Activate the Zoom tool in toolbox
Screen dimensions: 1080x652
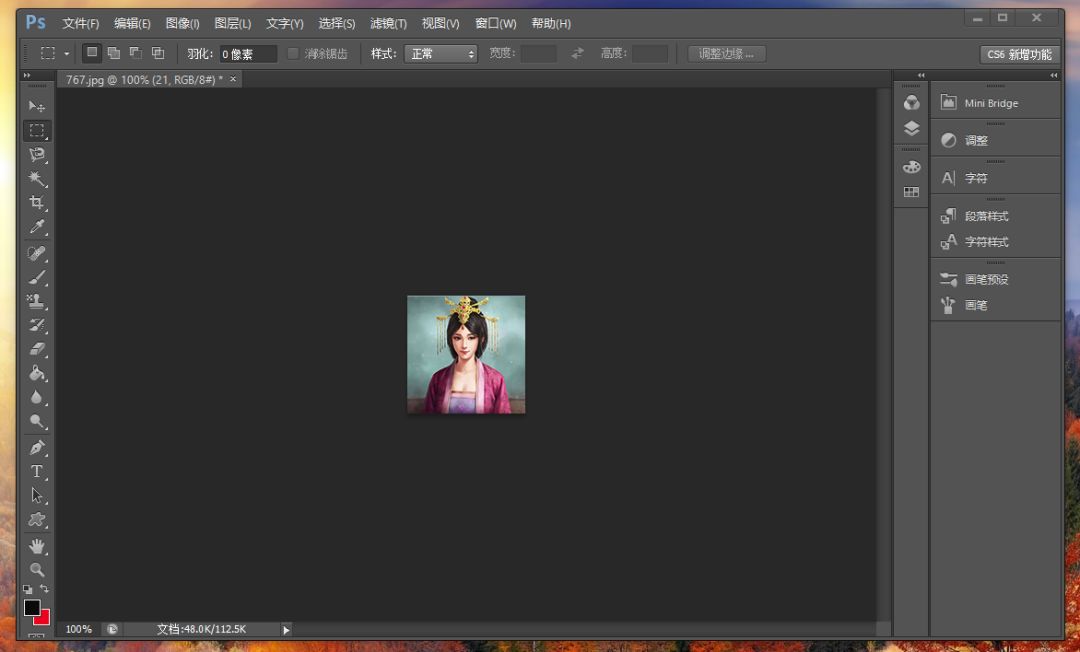37,569
